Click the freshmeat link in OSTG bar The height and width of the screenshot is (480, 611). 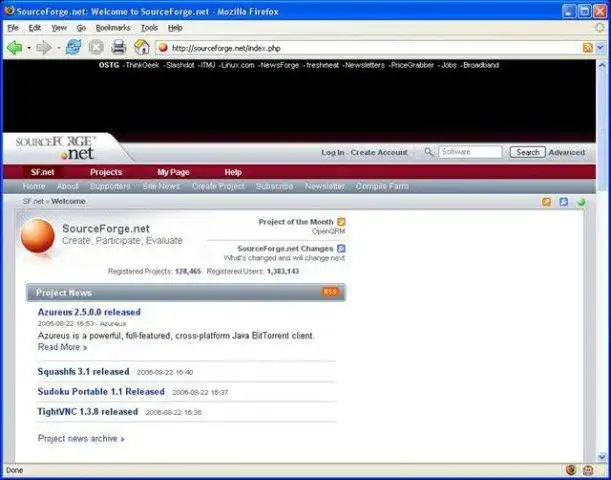(323, 65)
